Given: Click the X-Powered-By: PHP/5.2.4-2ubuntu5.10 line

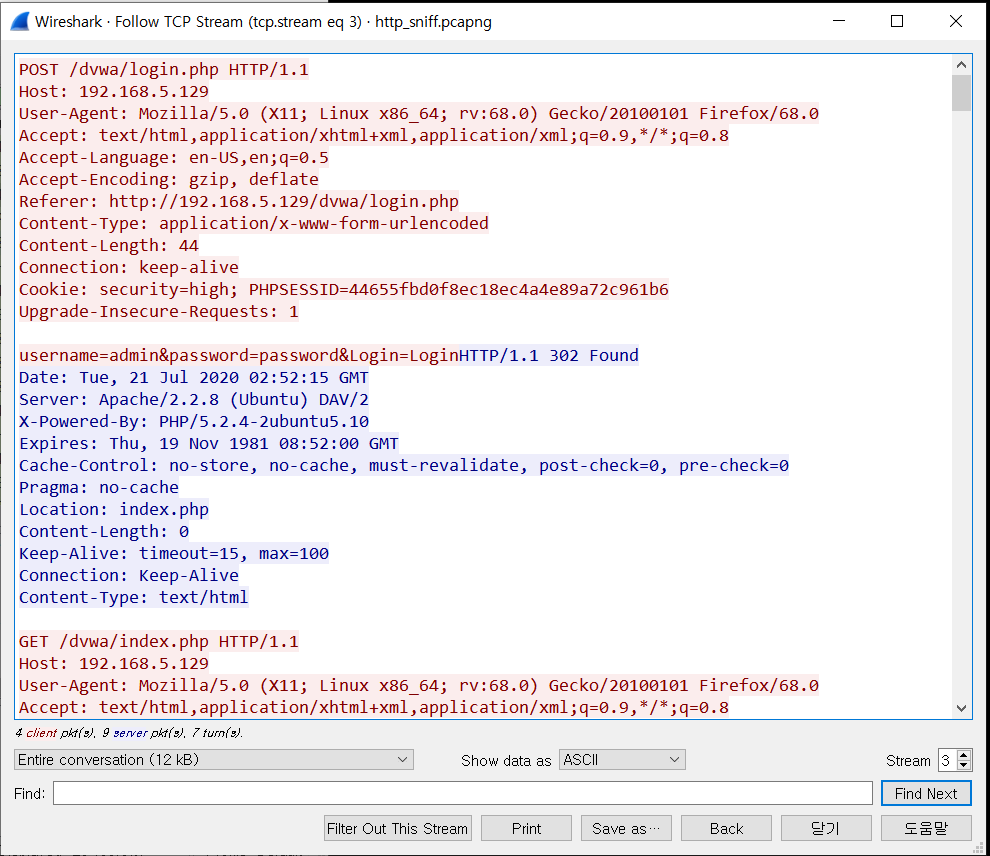Looking at the screenshot, I should [194, 422].
